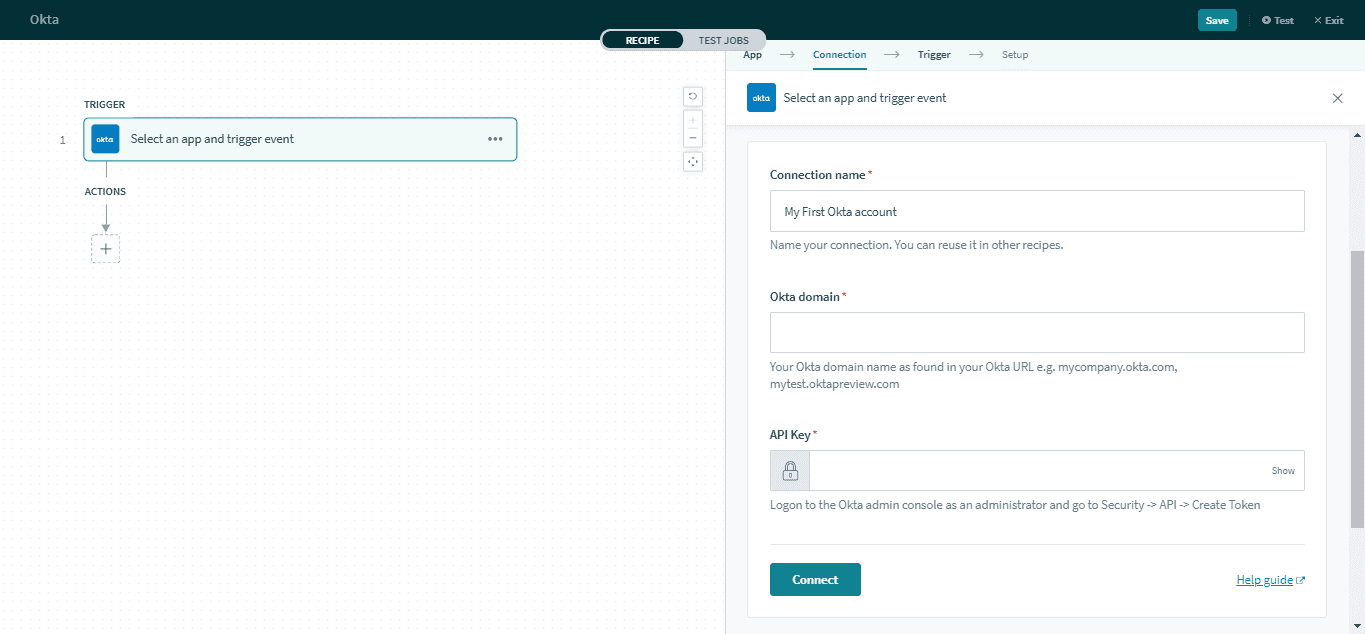Switch to the TEST JOBS tab

pos(723,40)
